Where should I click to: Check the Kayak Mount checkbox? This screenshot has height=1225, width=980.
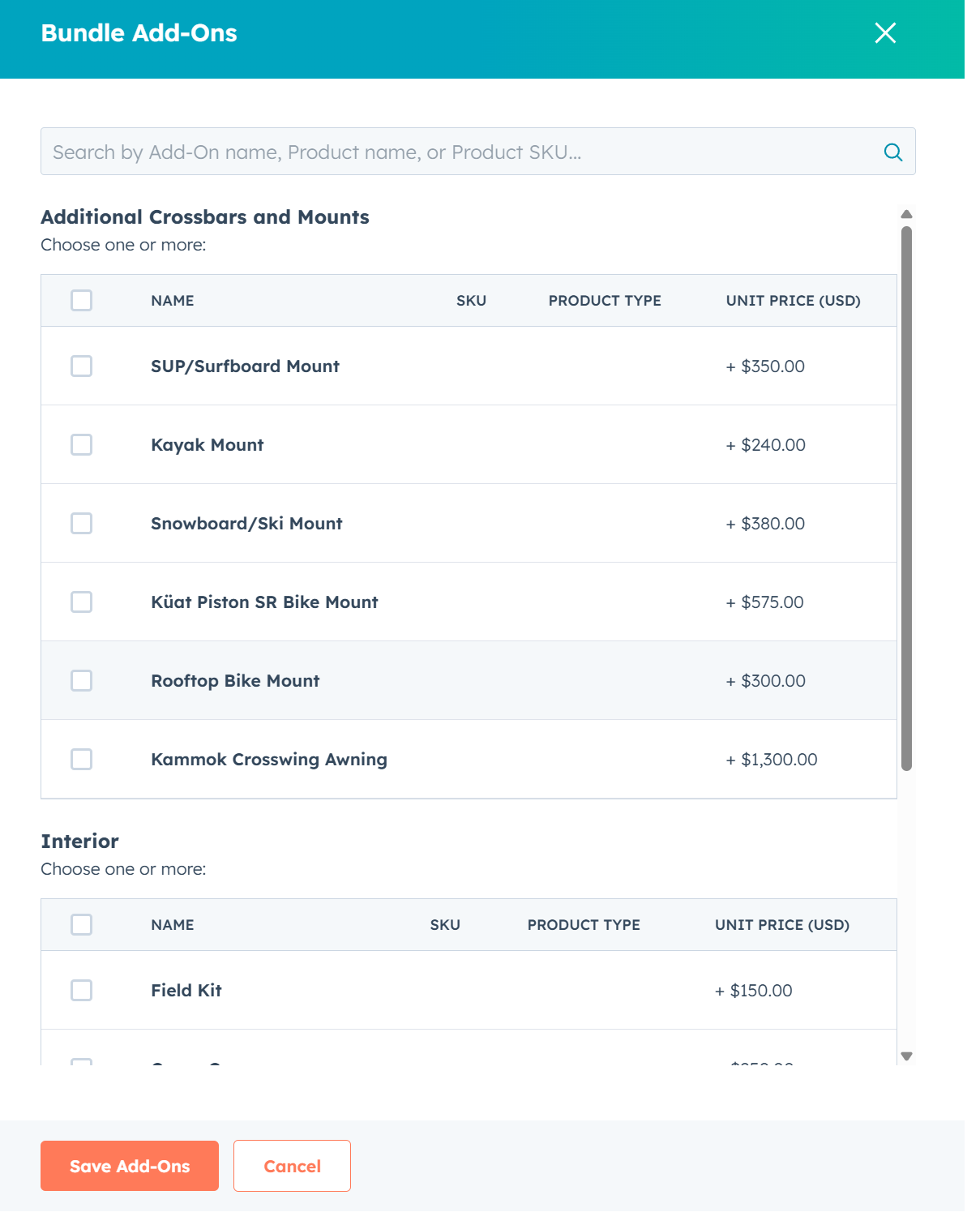click(81, 444)
